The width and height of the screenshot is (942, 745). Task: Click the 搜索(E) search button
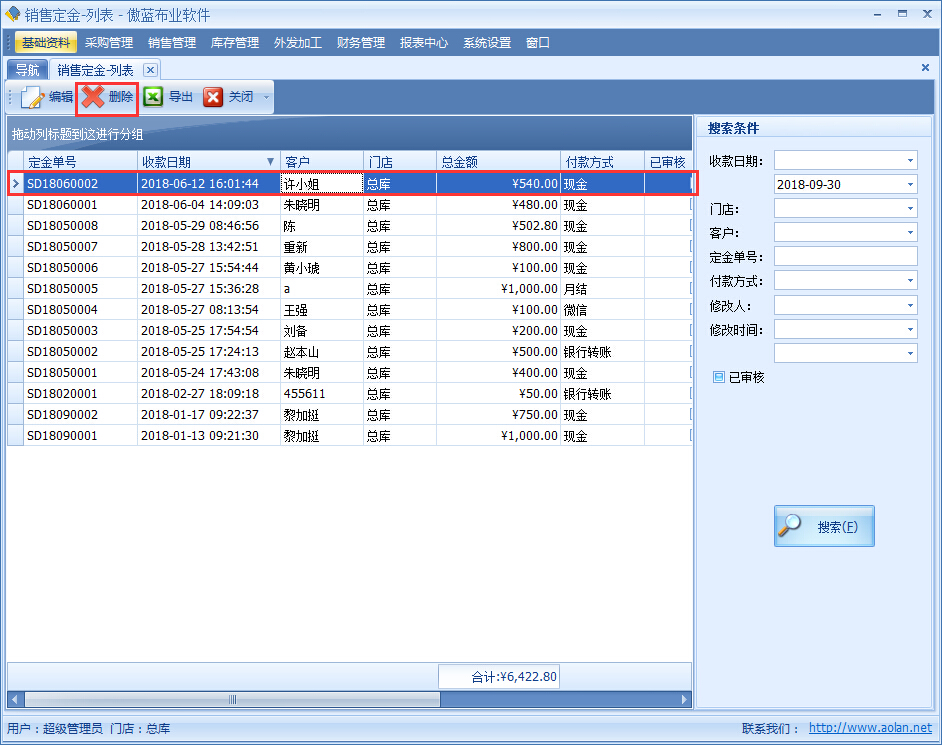pyautogui.click(x=824, y=525)
